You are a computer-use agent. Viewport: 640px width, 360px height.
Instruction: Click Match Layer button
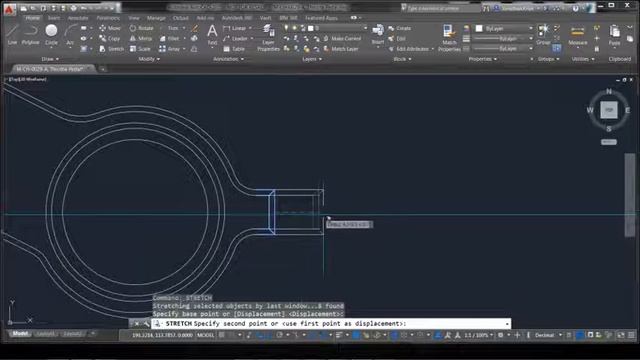(341, 49)
